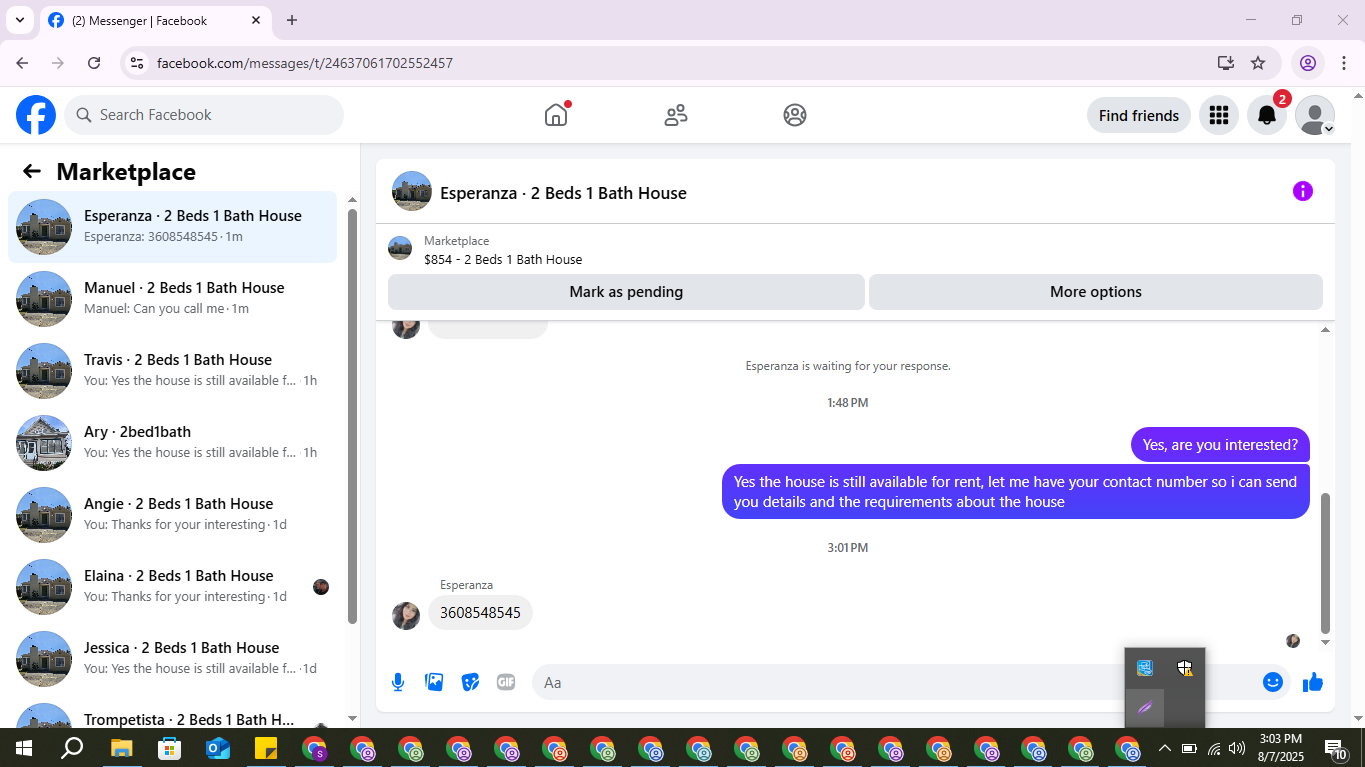Screen dimensions: 1365x767
Task: Open Microsoft Store from taskbar
Action: 169,748
